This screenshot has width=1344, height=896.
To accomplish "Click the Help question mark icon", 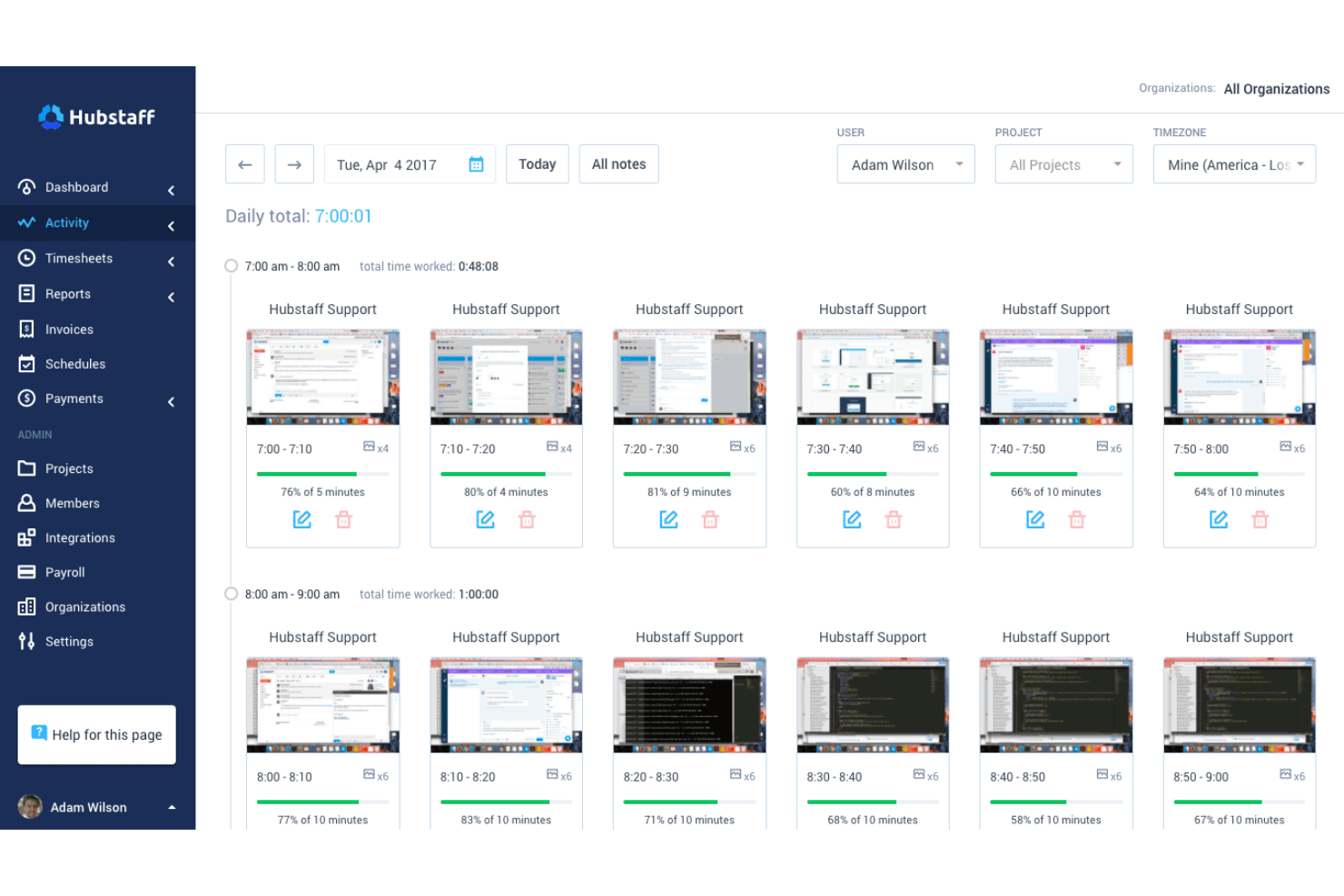I will [39, 733].
